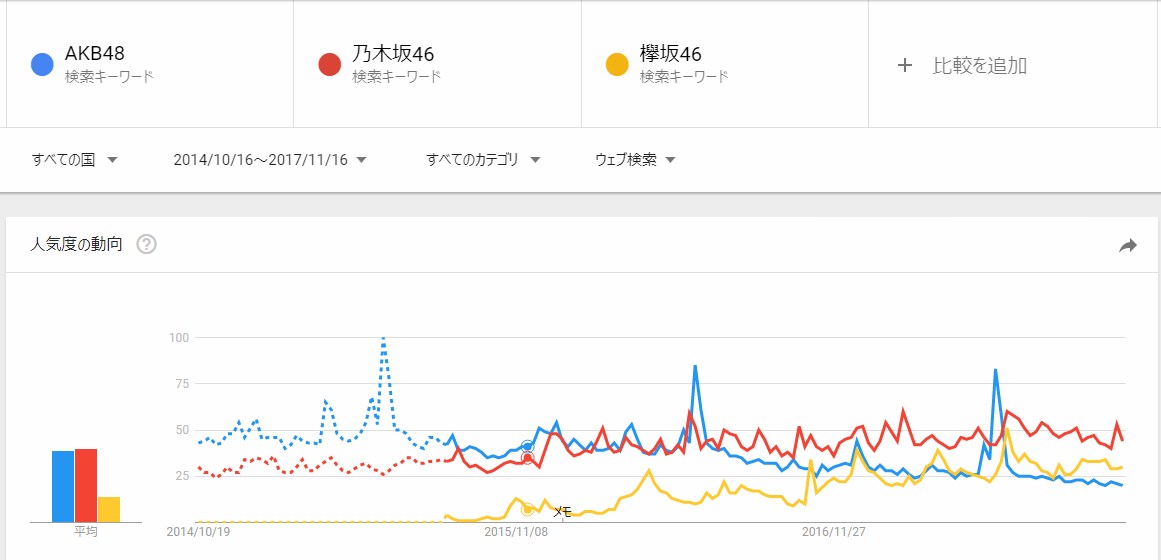Click the blue AKB48 color dot
Viewport: 1161px width, 560px height.
click(x=42, y=65)
